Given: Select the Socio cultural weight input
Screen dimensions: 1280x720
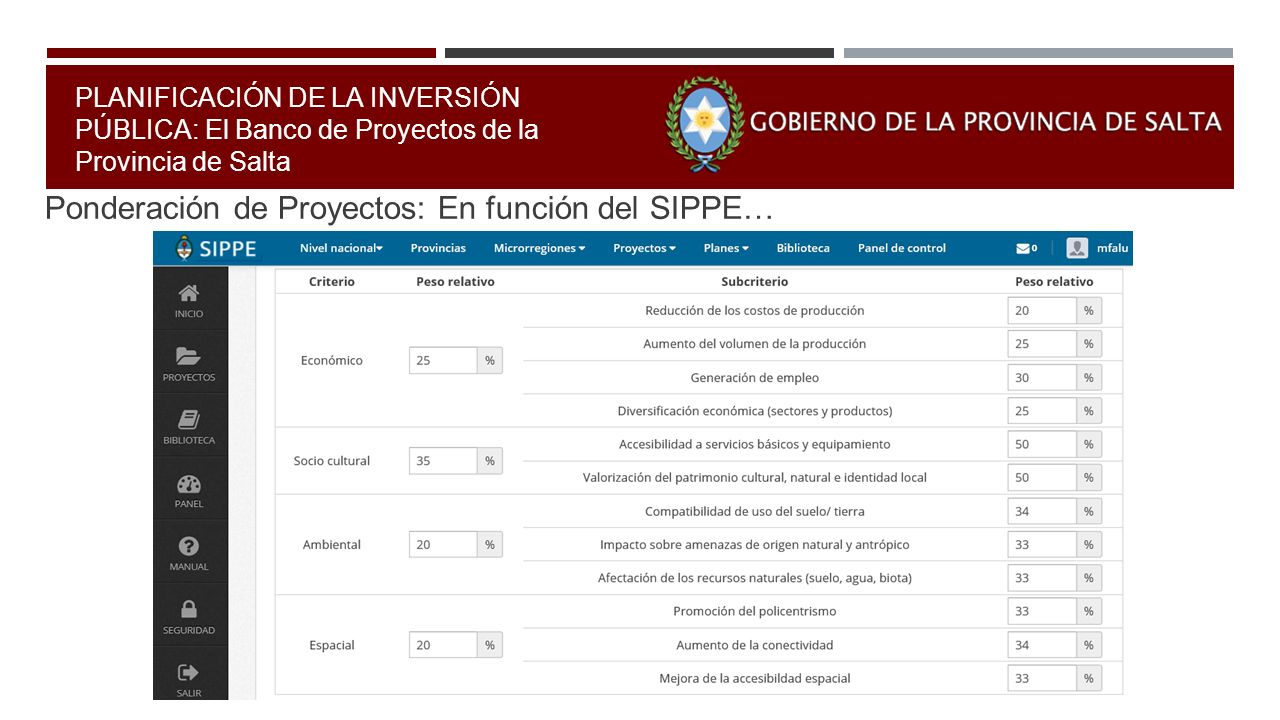Looking at the screenshot, I should click(443, 461).
